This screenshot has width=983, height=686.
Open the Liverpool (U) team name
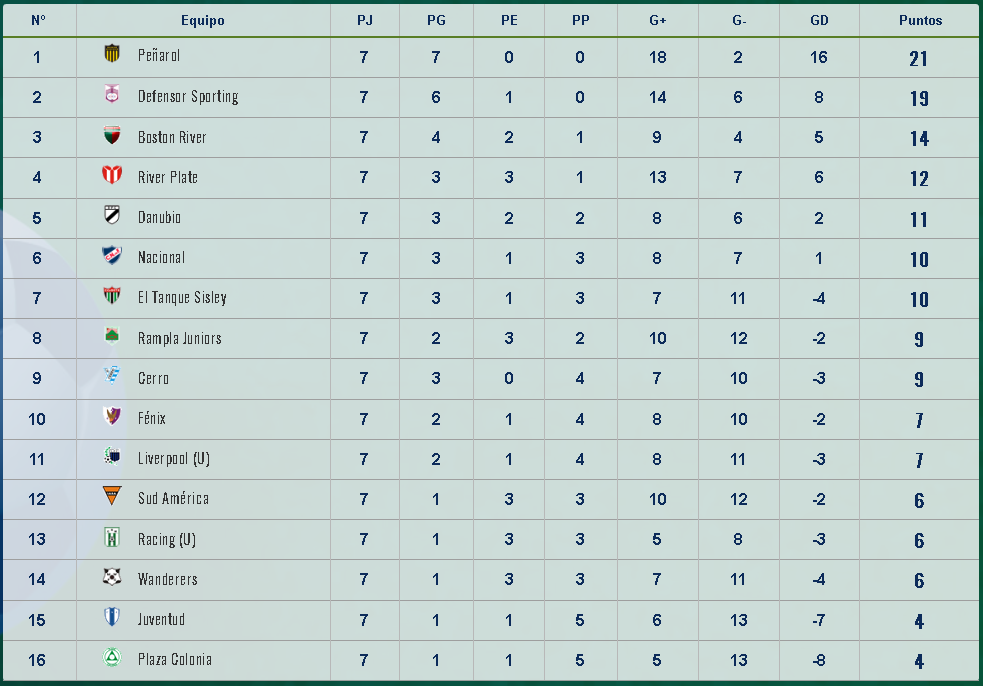pos(174,458)
